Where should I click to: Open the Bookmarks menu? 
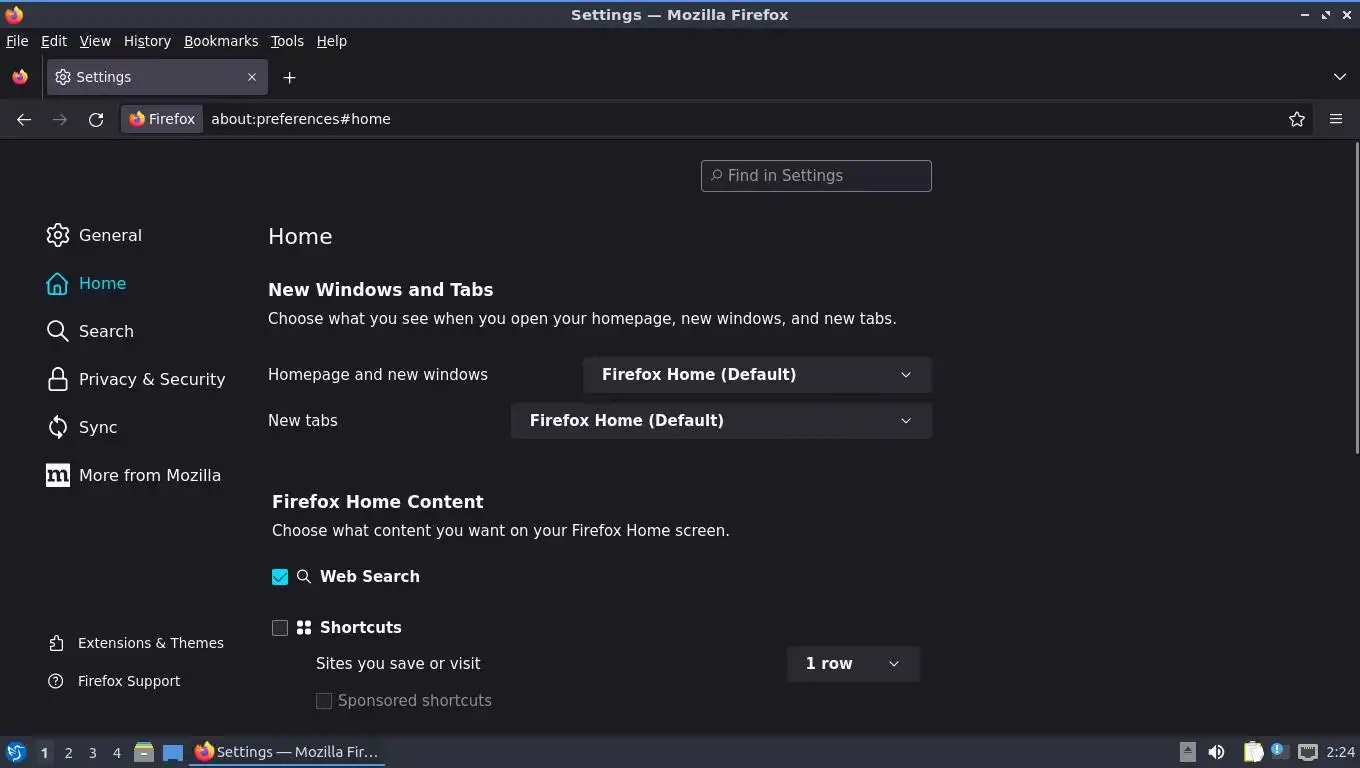click(x=221, y=41)
